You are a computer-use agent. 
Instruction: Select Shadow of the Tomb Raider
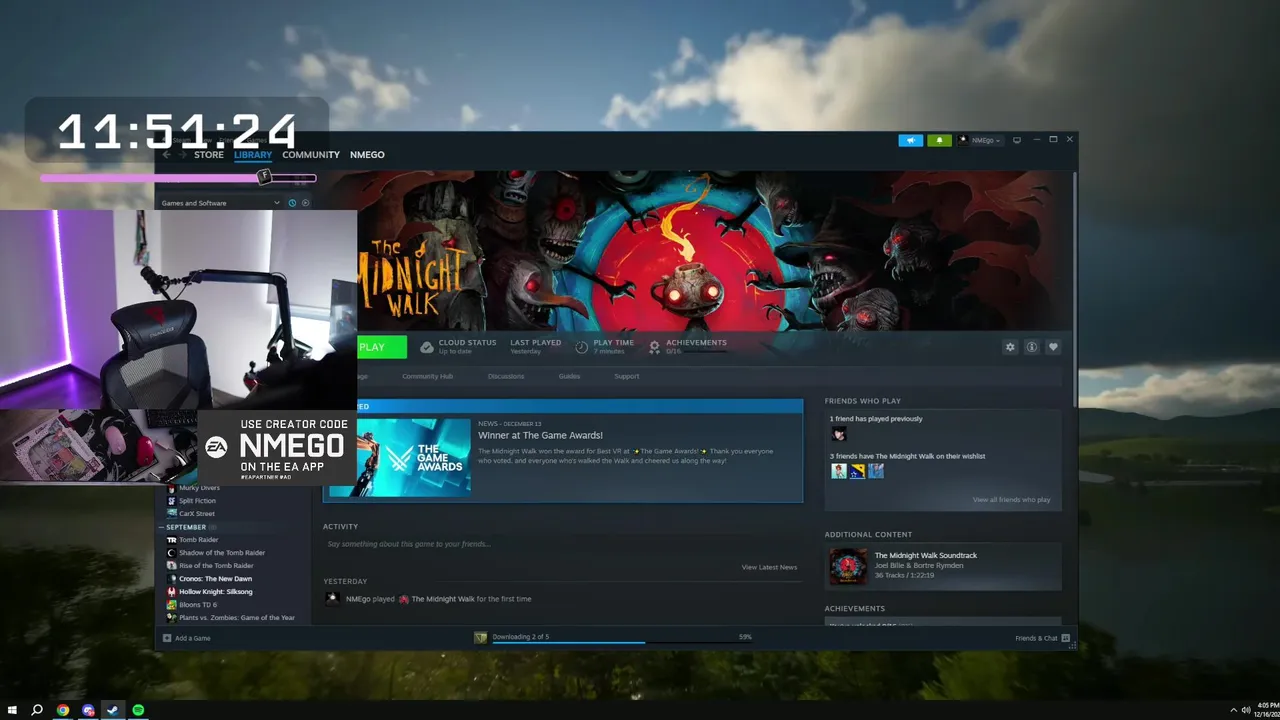(x=222, y=553)
